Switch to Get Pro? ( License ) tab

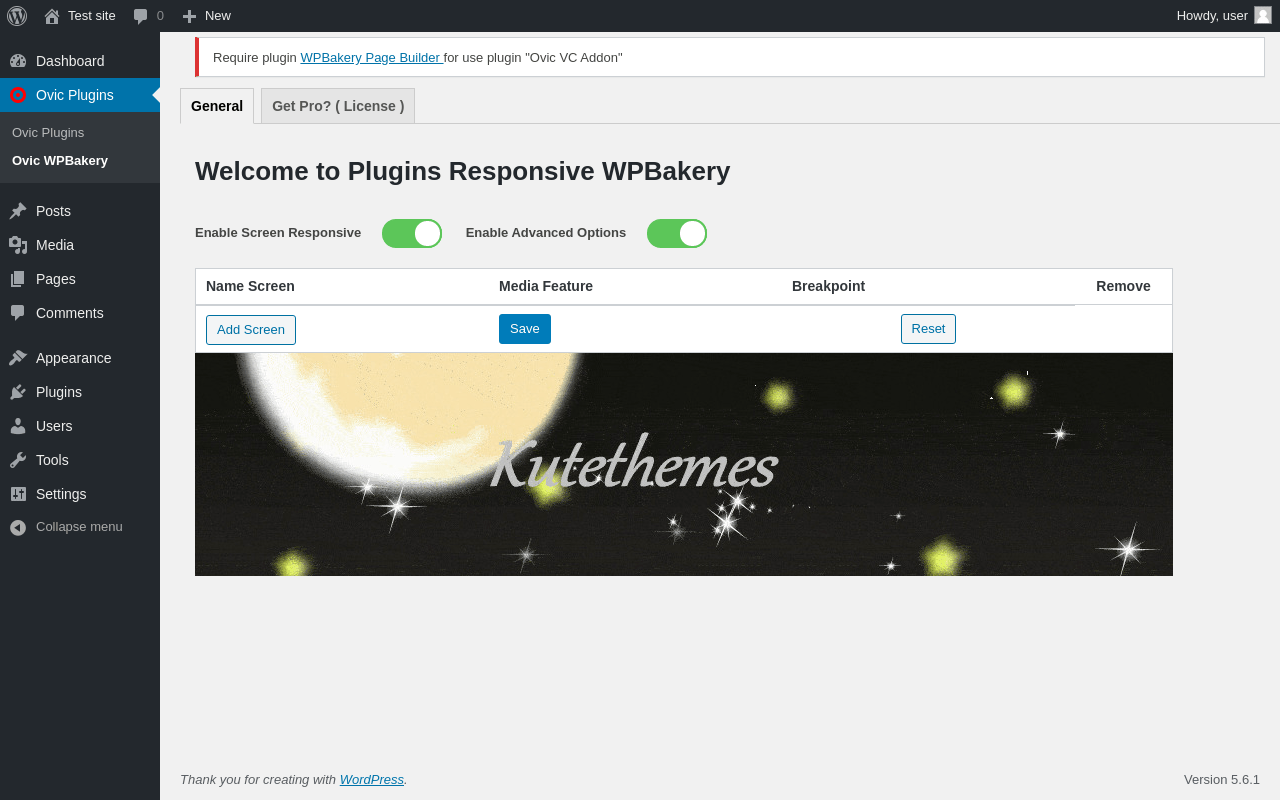(338, 106)
